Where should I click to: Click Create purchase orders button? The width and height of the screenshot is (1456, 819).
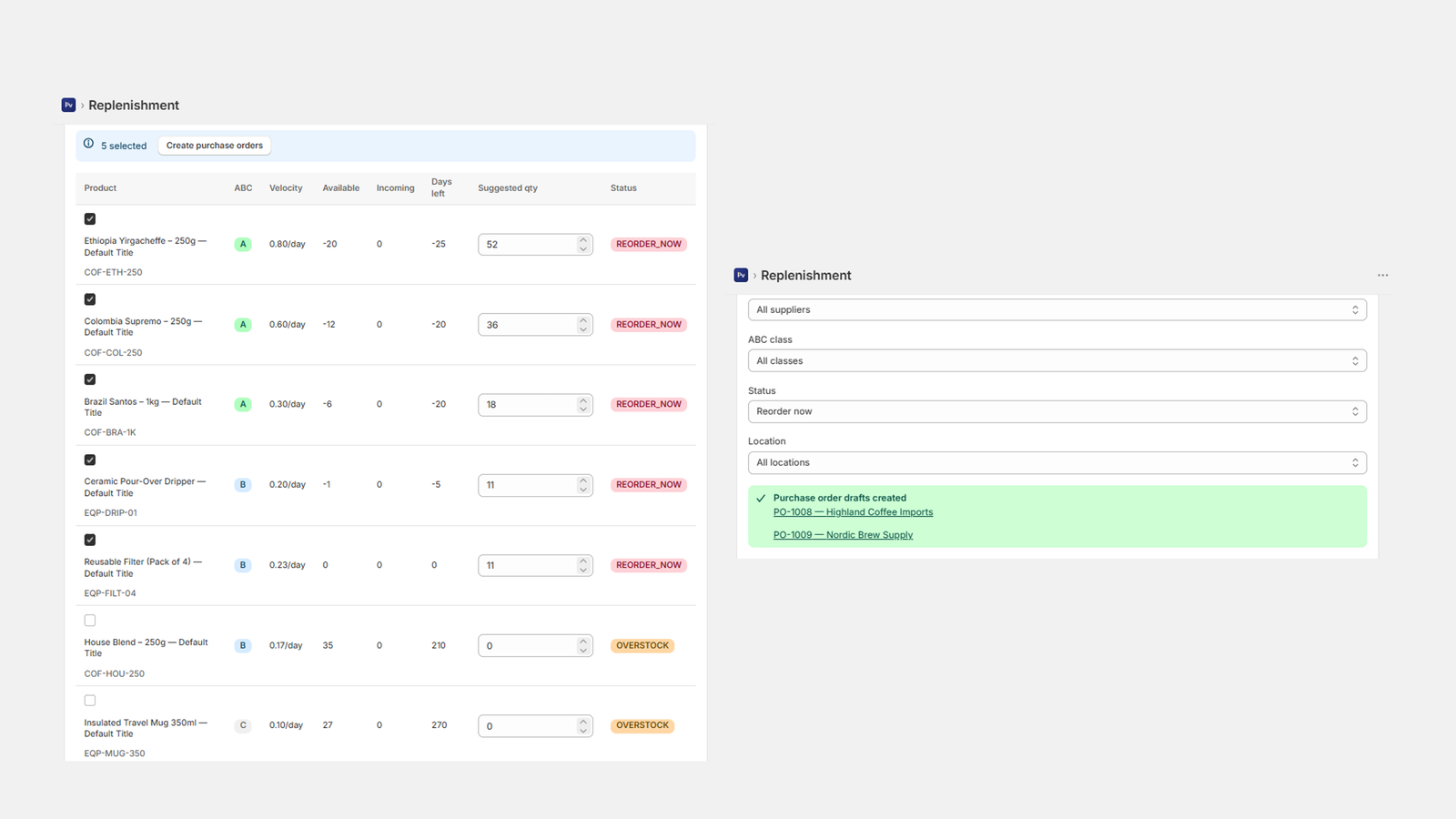coord(215,146)
